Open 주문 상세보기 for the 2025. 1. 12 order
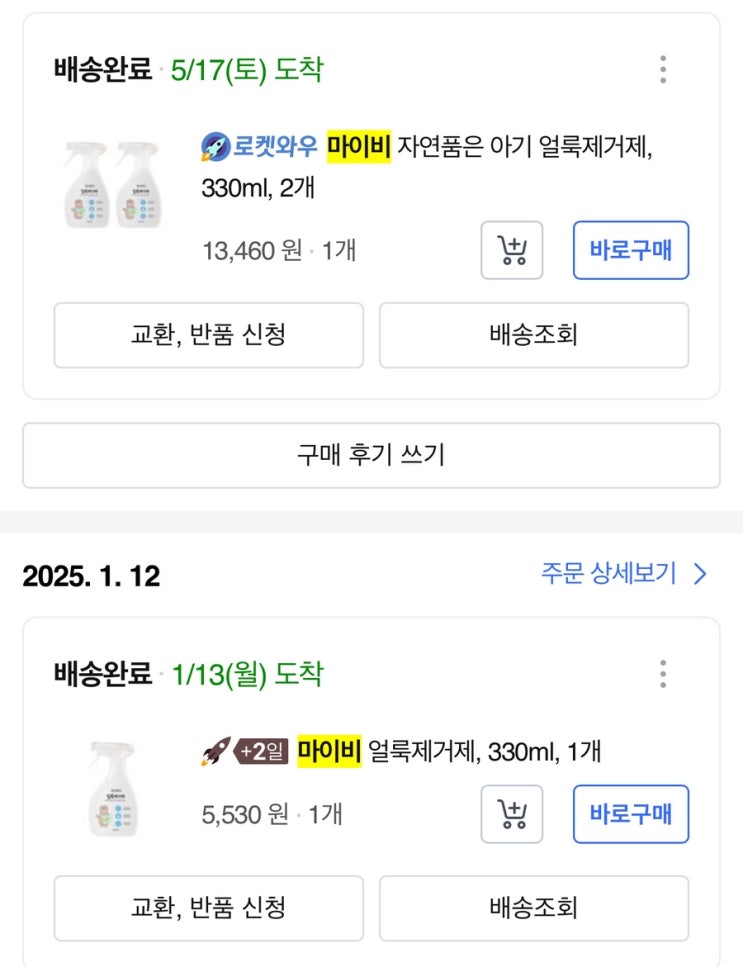The height and width of the screenshot is (967, 743). coord(609,574)
